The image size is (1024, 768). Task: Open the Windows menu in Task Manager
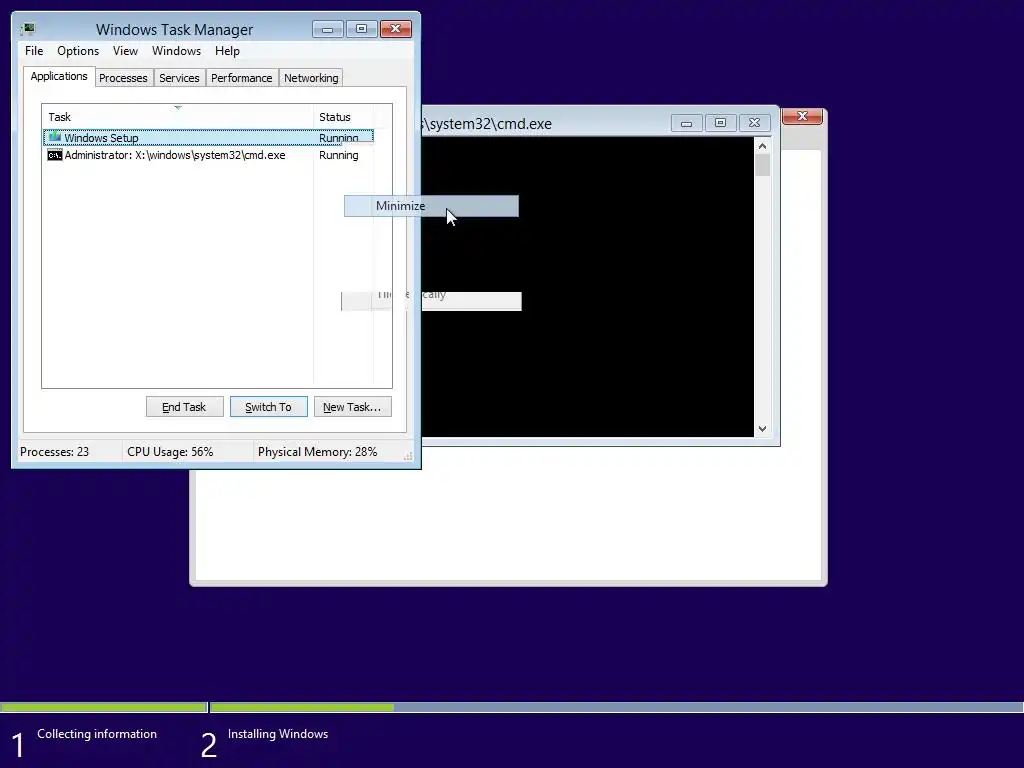(176, 51)
